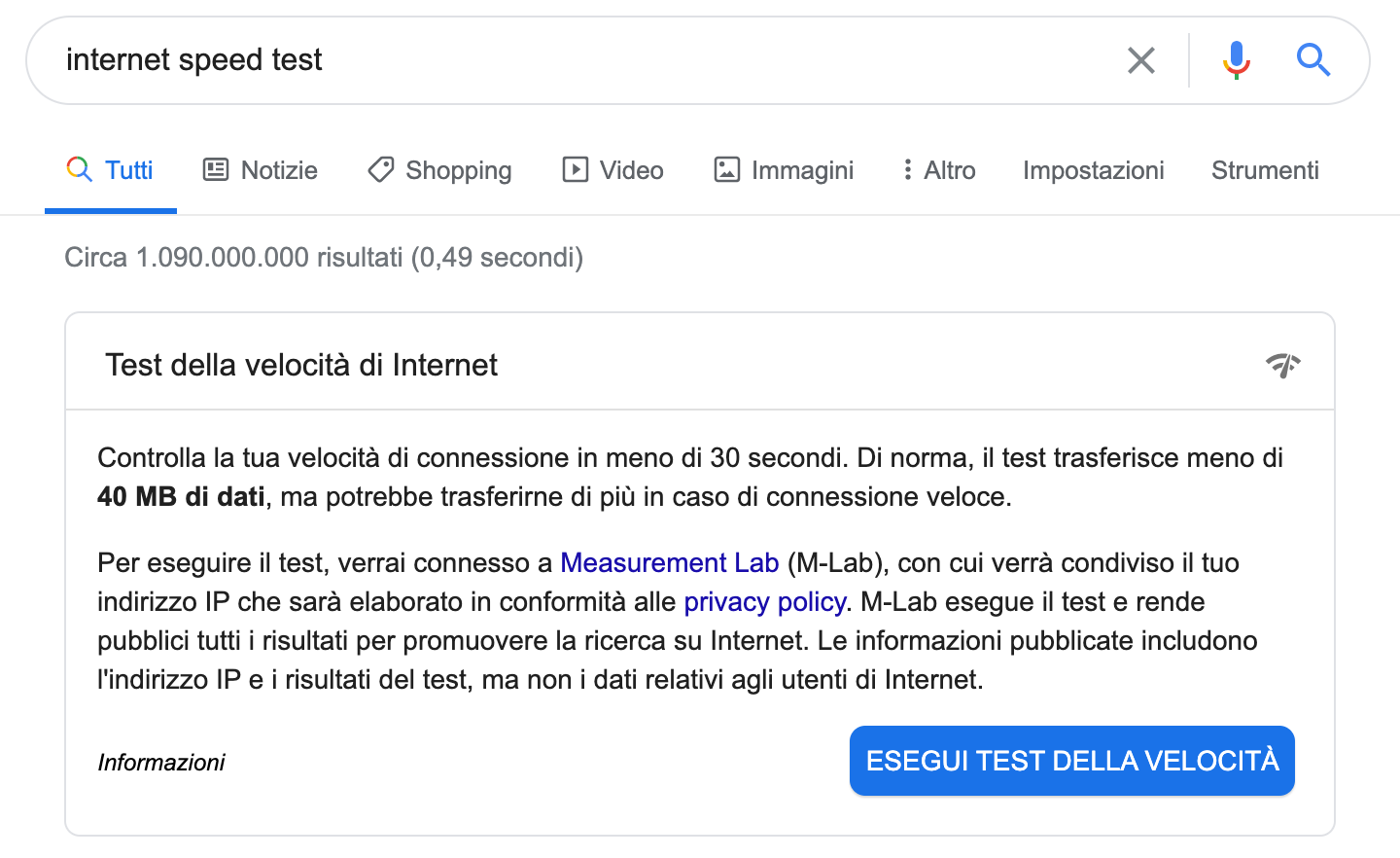This screenshot has width=1400, height=858.
Task: Open the Altro menu via the three dots
Action: click(x=907, y=170)
